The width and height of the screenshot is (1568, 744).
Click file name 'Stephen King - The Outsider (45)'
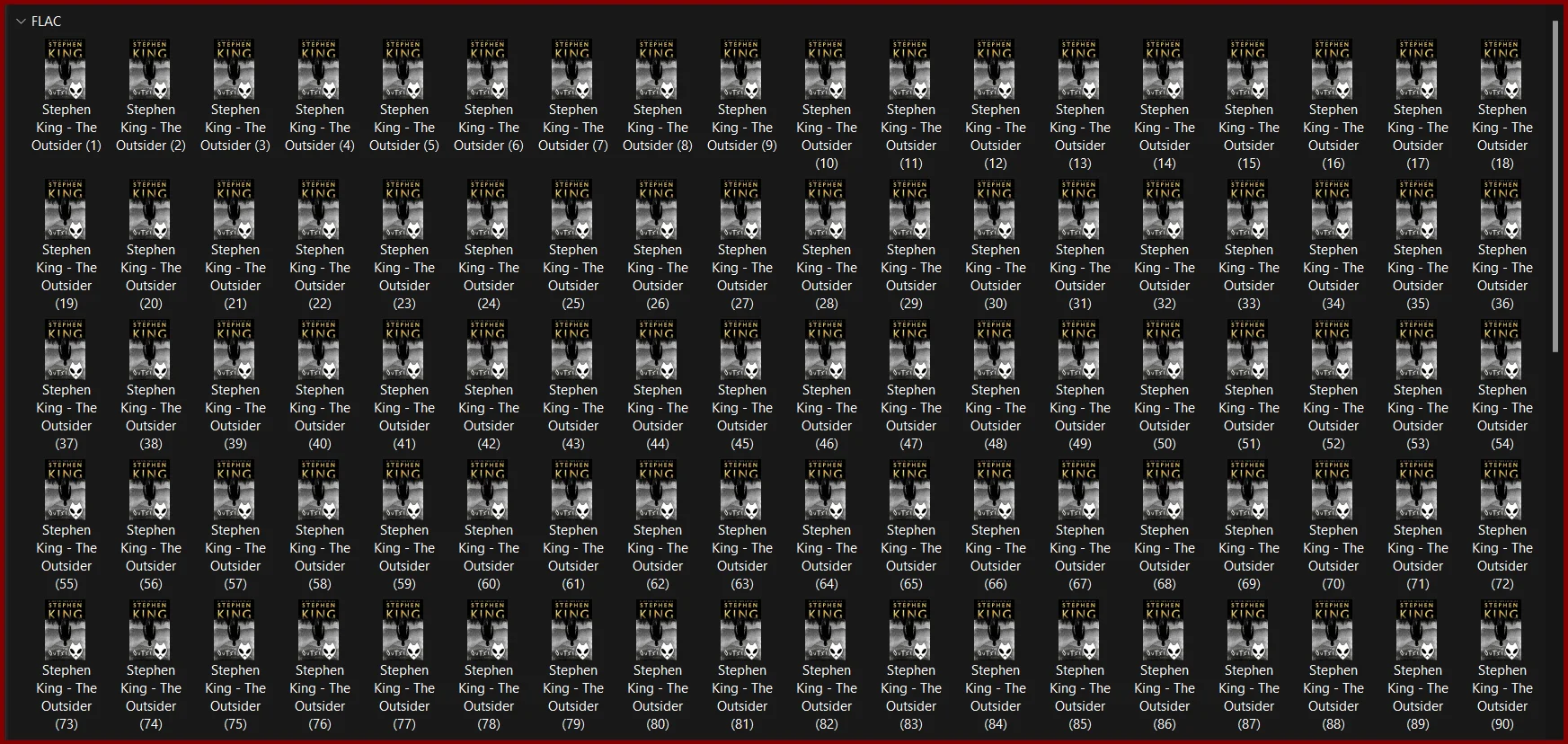point(742,417)
